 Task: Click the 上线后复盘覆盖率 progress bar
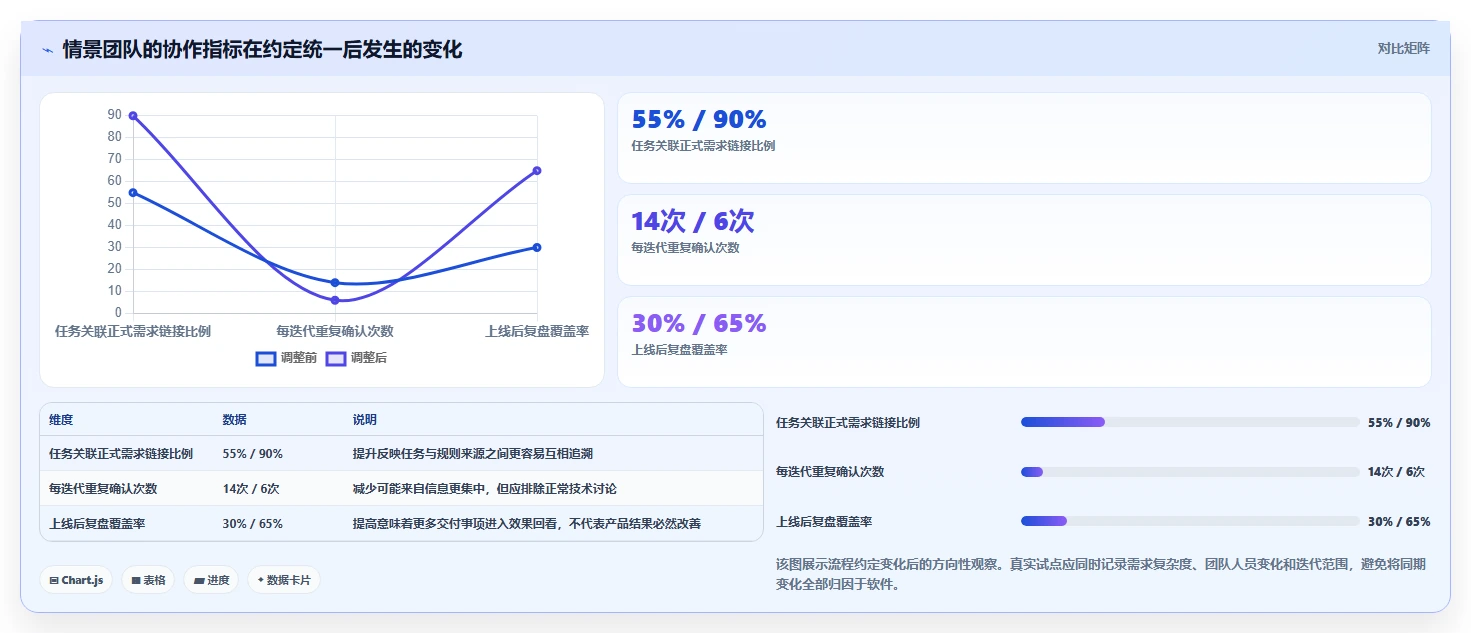(1190, 521)
